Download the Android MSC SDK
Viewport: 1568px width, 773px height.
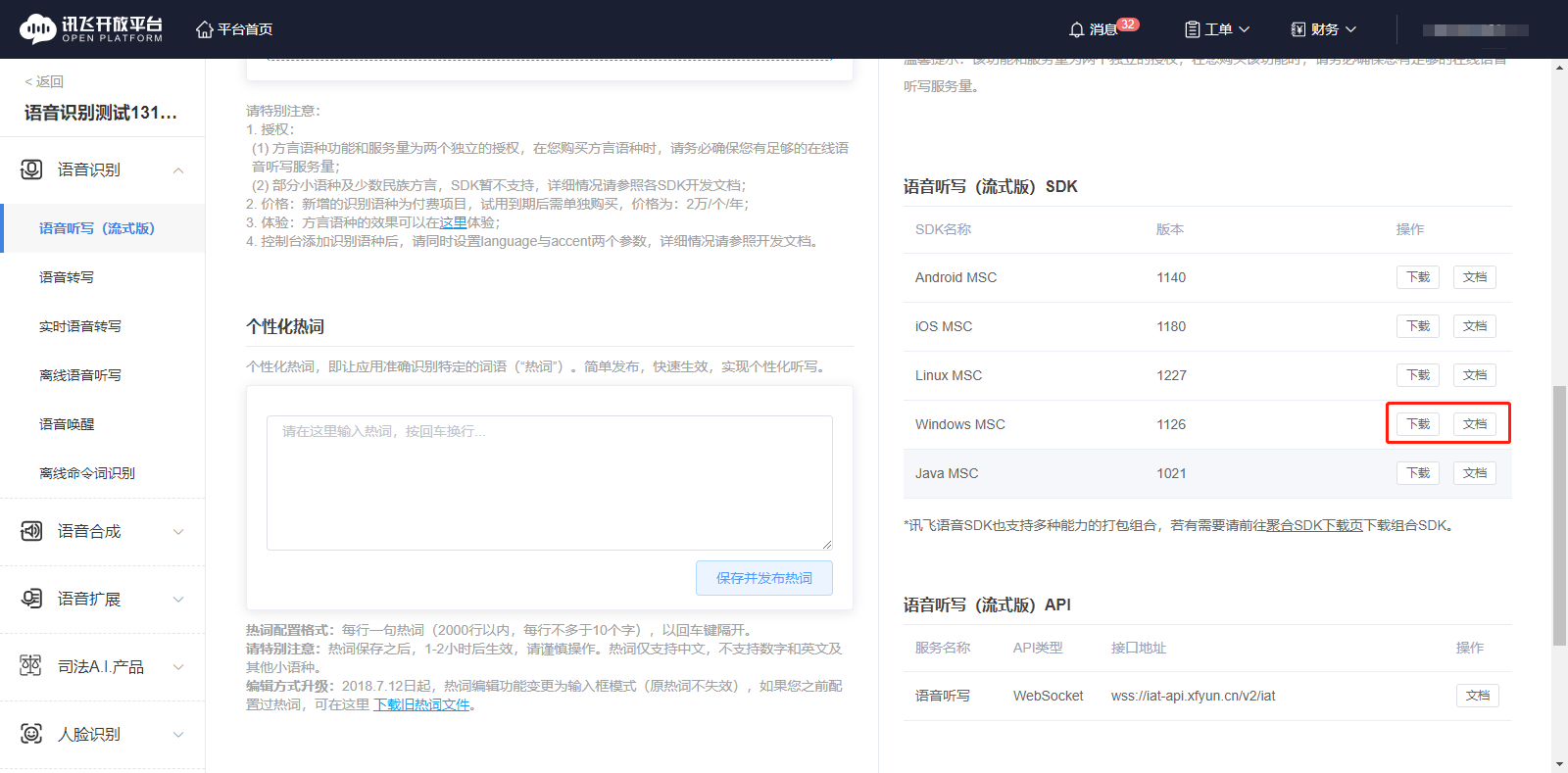1418,277
